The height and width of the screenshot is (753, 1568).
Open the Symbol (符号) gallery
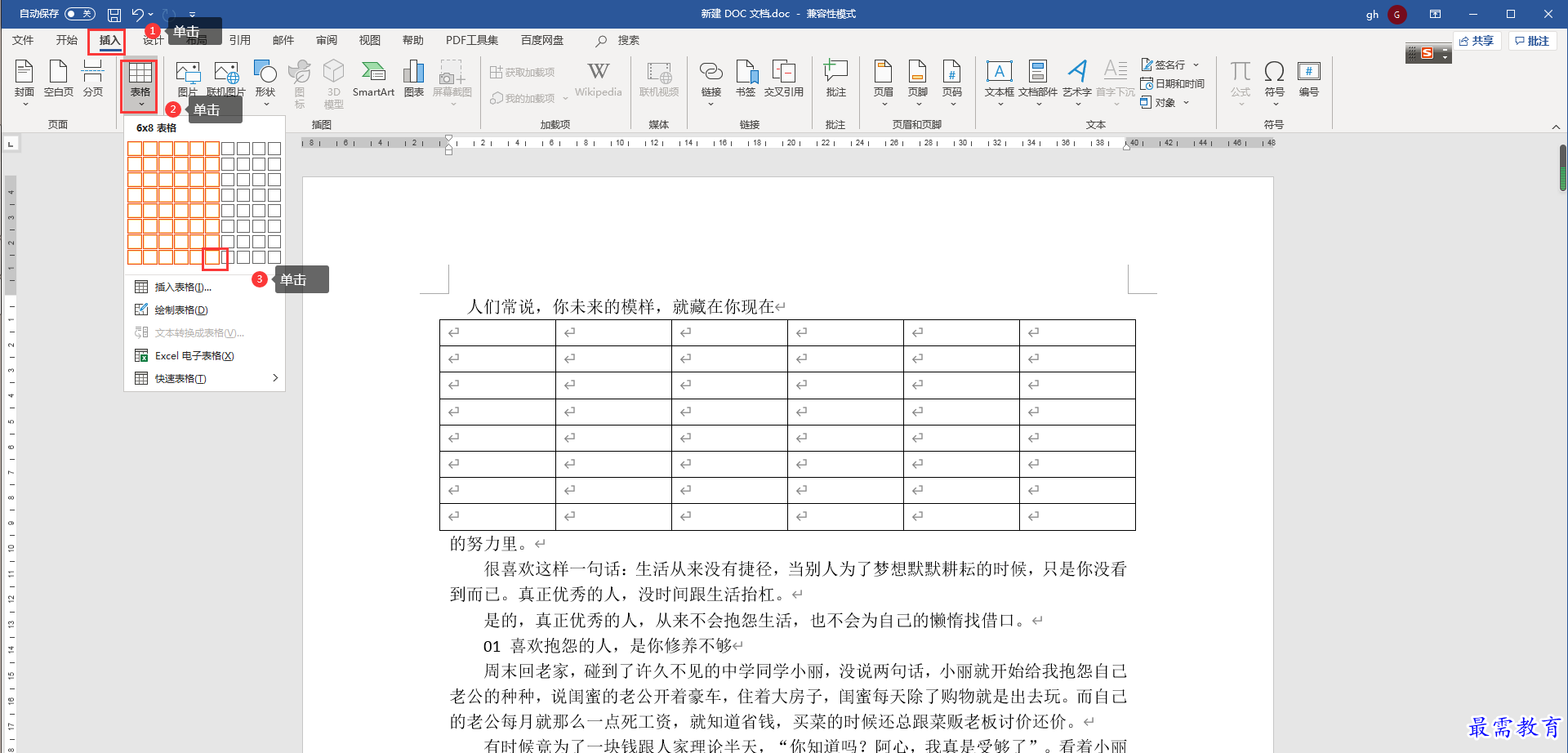pos(1275,83)
